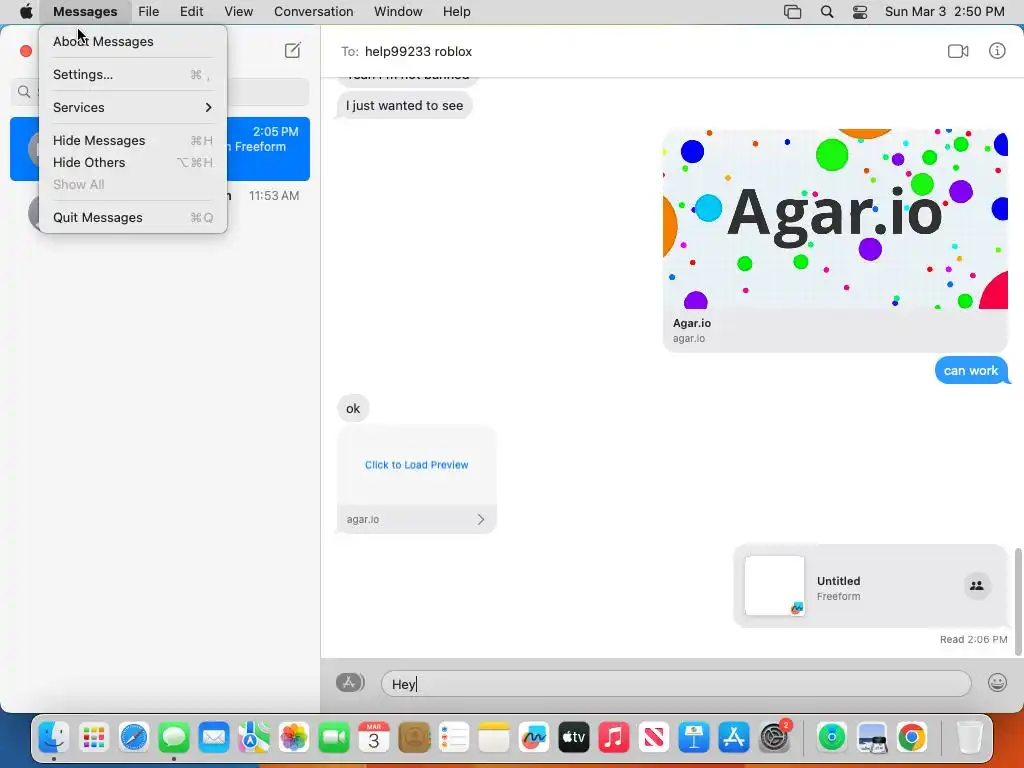1024x768 pixels.
Task: Open the Help menu
Action: pos(456,12)
